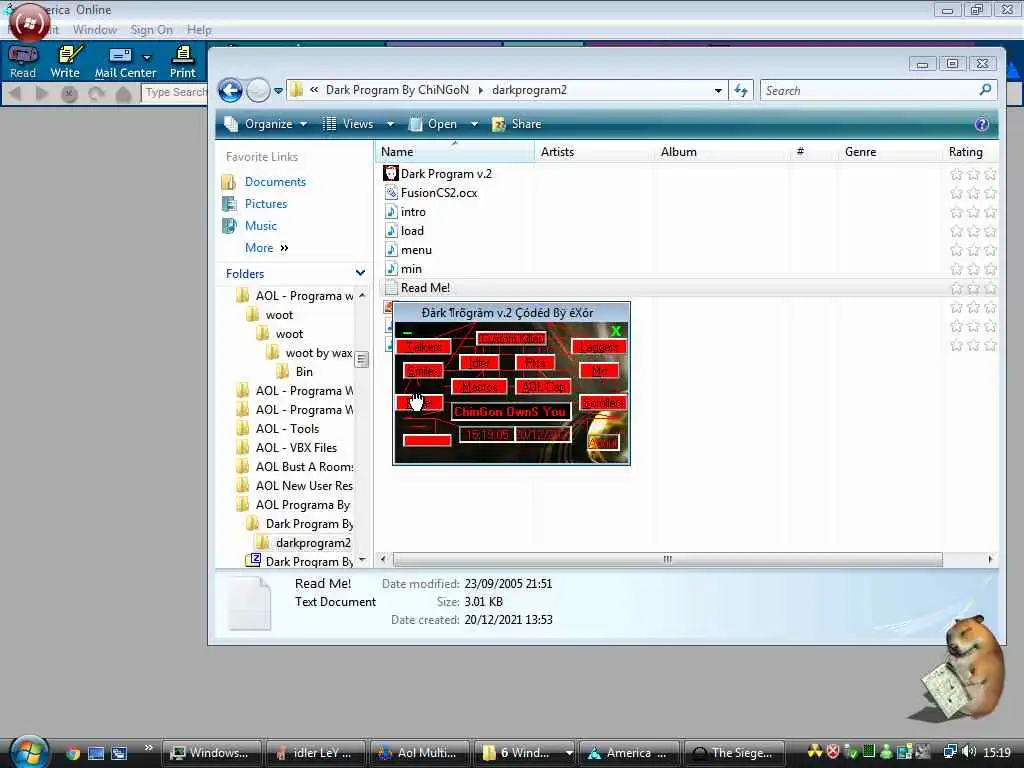
Task: Select the load audio file
Action: click(412, 231)
